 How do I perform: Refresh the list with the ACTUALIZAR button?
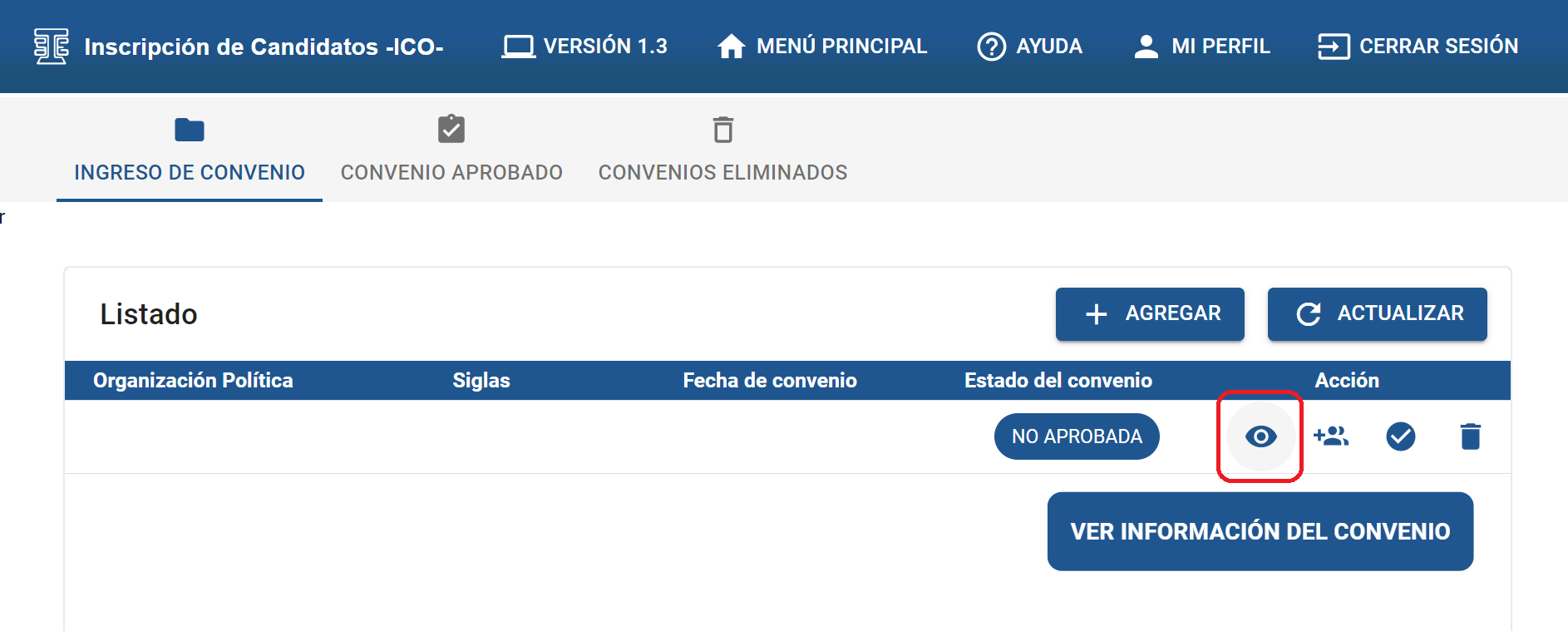click(x=1377, y=313)
